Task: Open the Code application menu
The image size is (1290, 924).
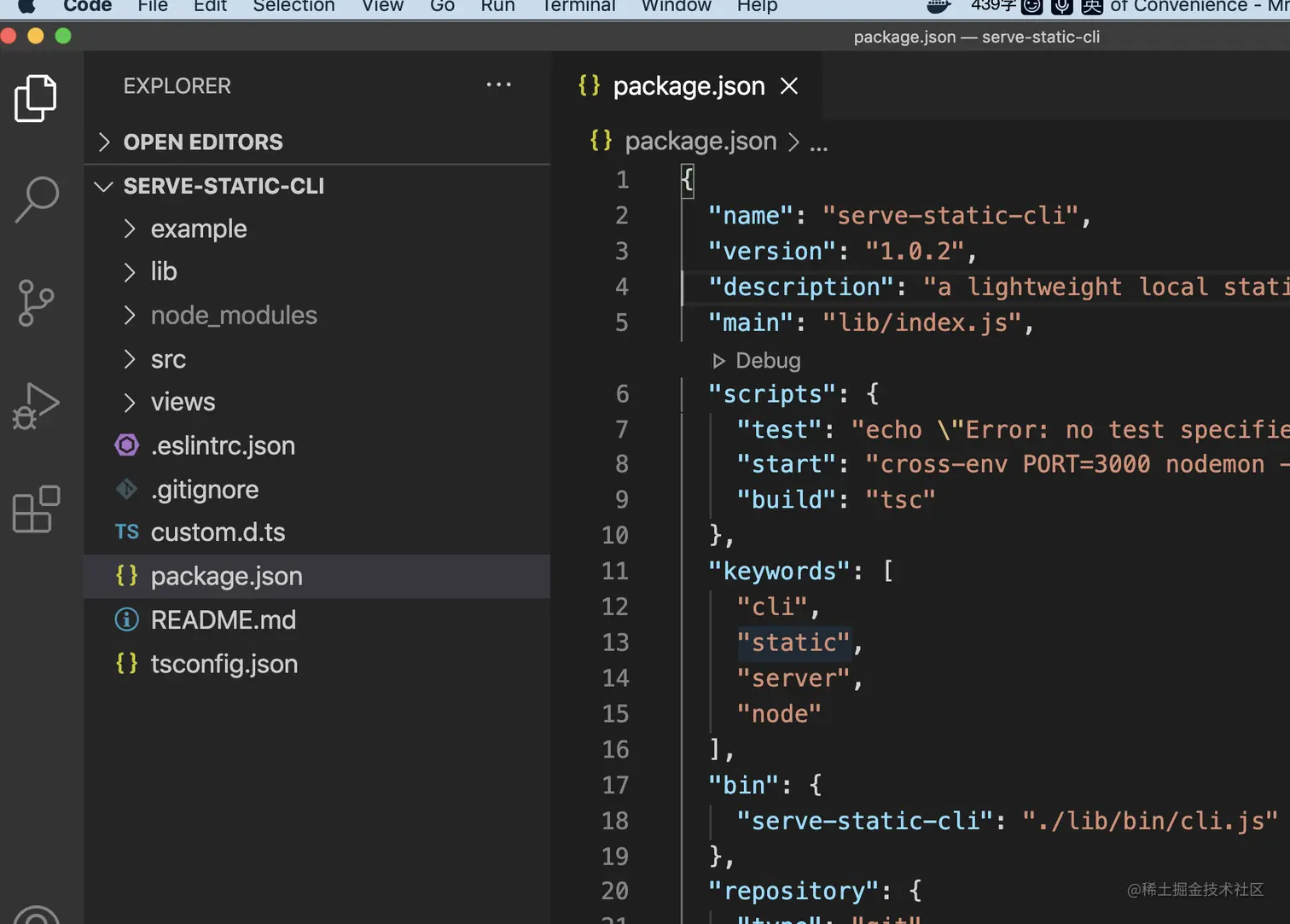Action: click(88, 6)
